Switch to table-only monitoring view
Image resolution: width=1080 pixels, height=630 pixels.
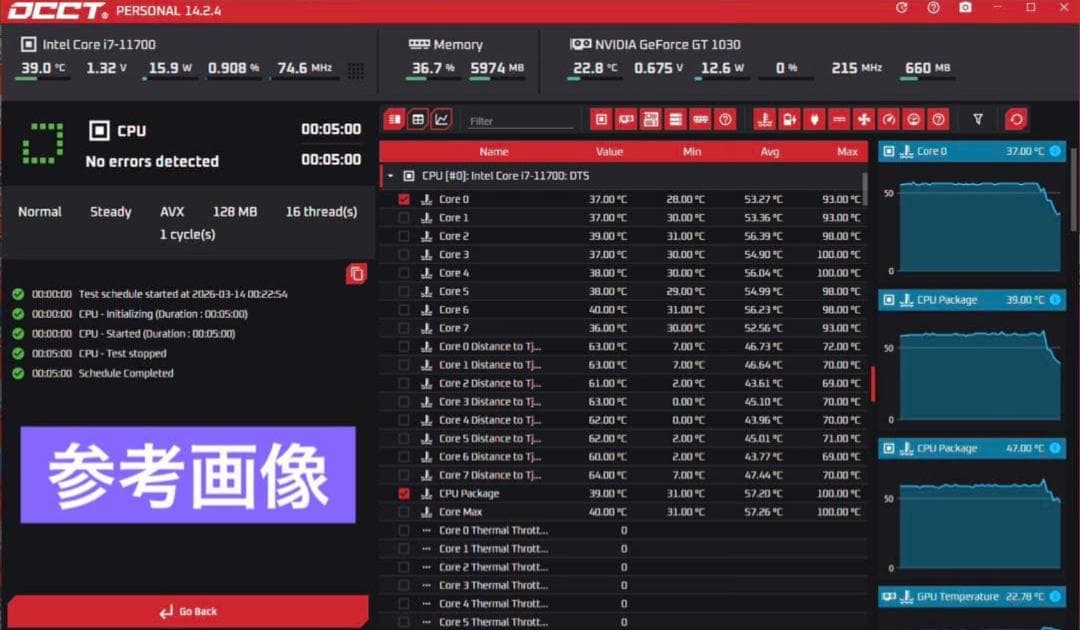tap(418, 120)
